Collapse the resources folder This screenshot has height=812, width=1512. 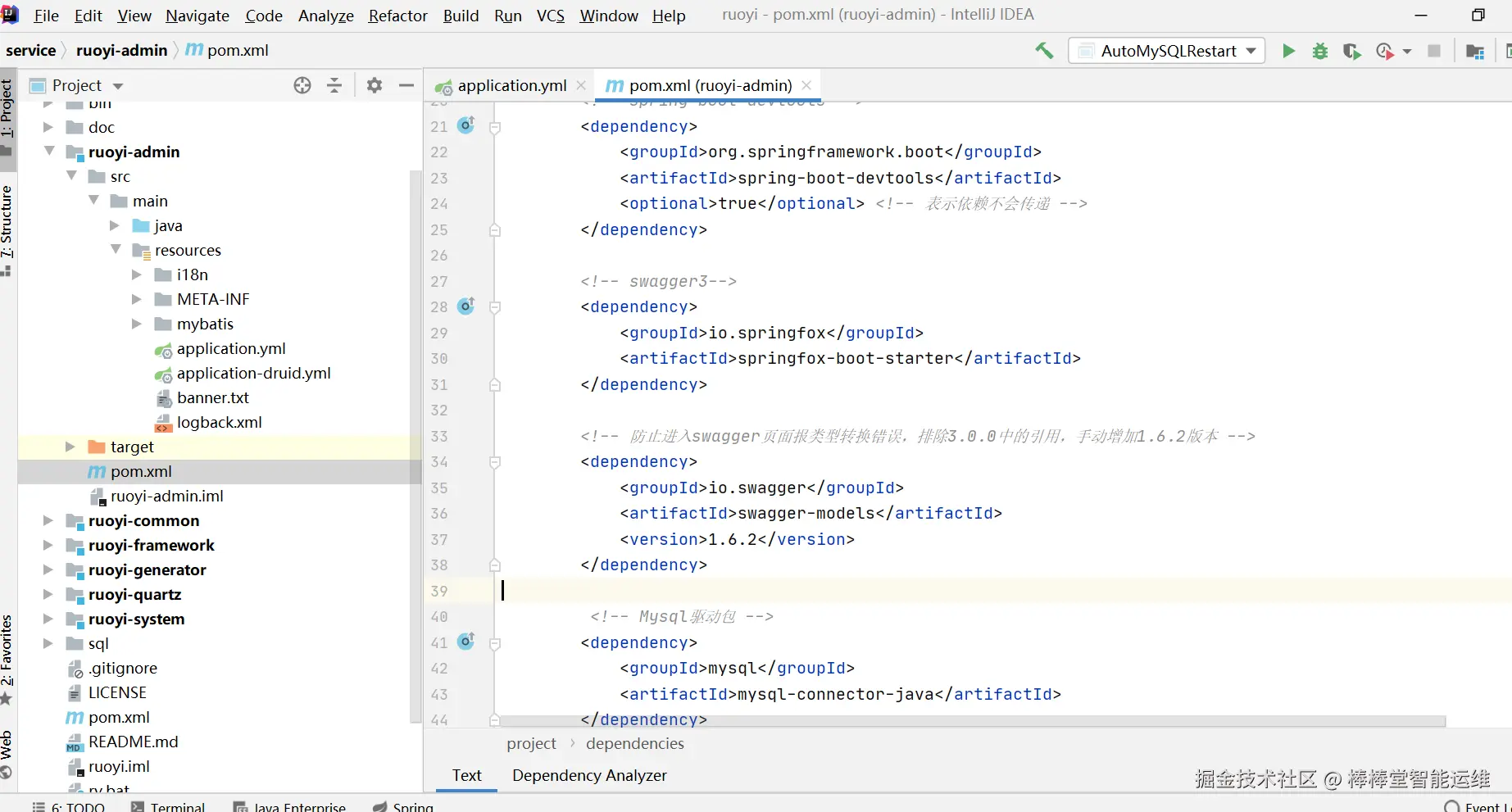116,249
